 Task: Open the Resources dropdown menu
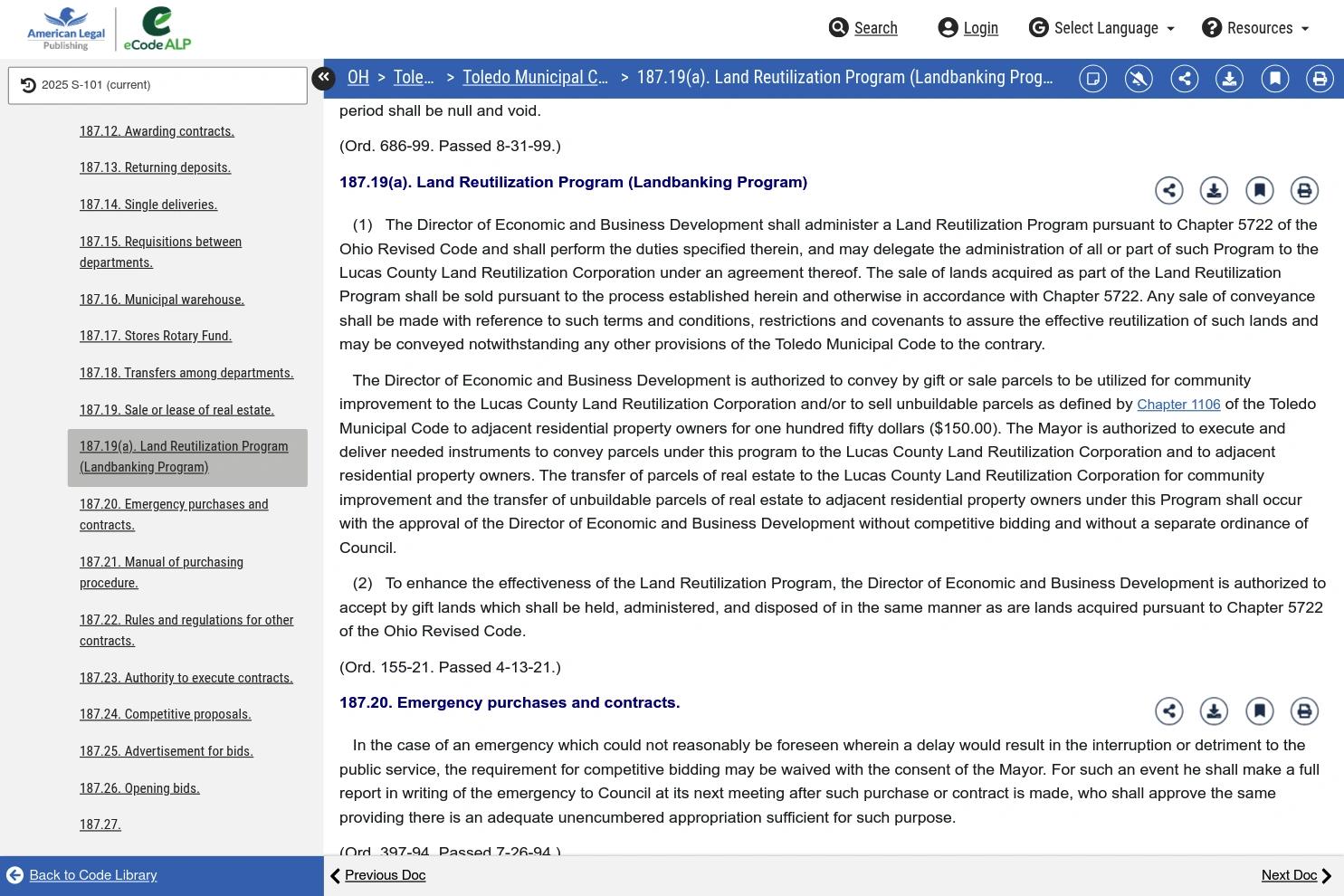1256,28
